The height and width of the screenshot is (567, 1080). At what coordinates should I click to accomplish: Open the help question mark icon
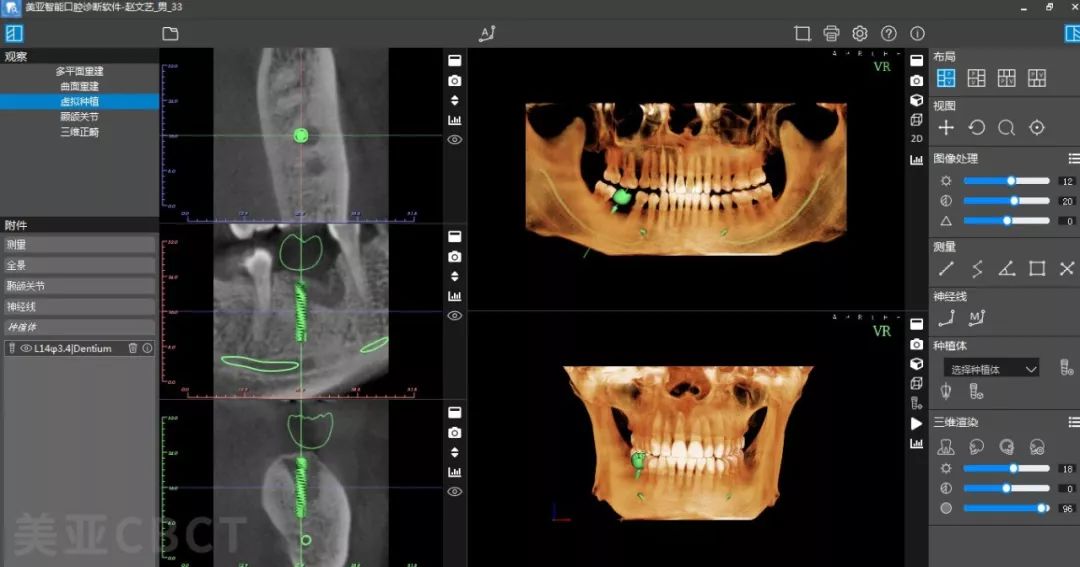point(889,34)
